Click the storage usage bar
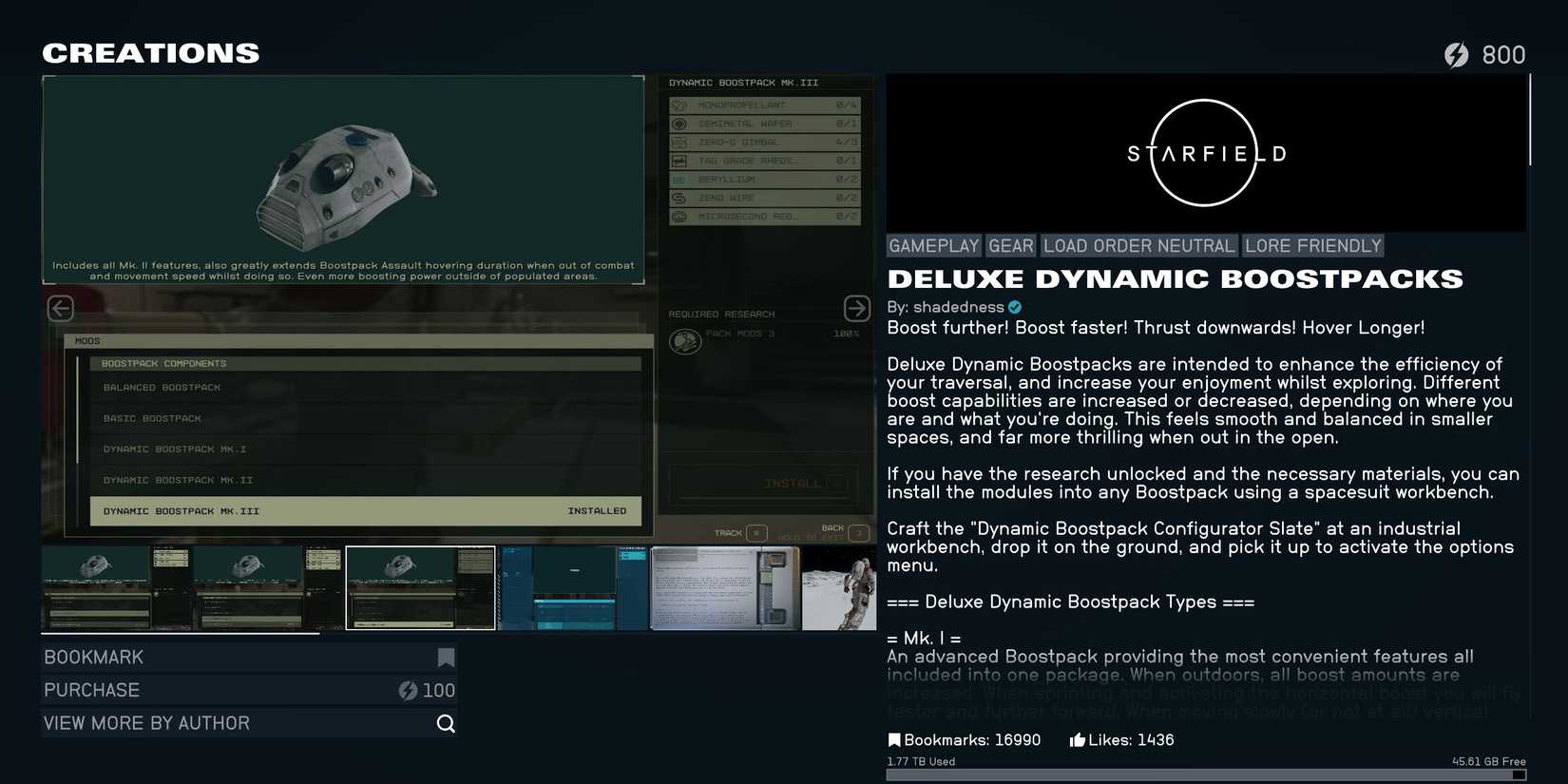1568x784 pixels. point(1206,775)
